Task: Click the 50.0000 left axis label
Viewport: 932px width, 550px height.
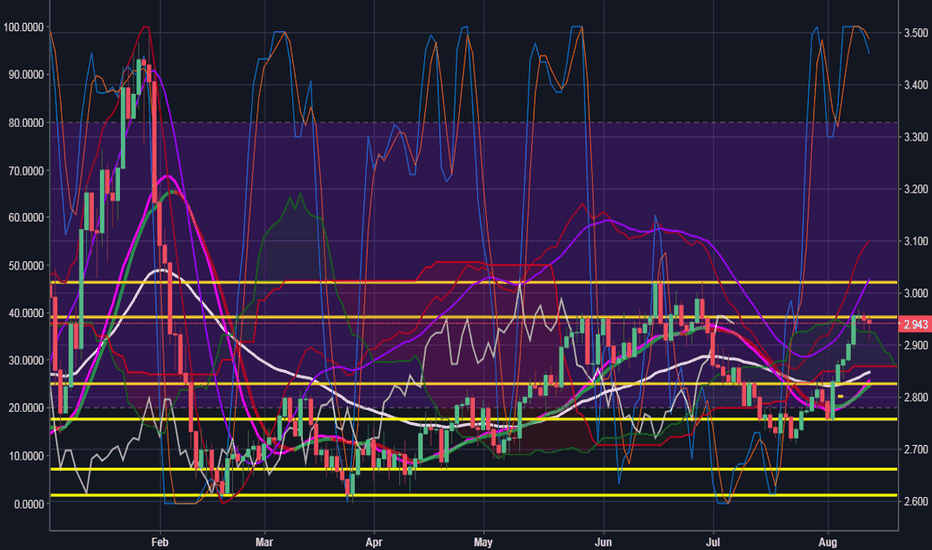Action: pos(25,266)
